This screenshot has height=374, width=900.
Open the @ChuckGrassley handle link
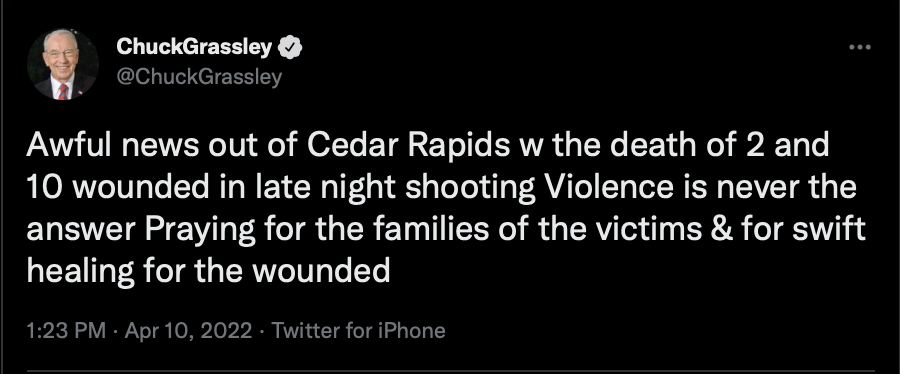pyautogui.click(x=199, y=77)
